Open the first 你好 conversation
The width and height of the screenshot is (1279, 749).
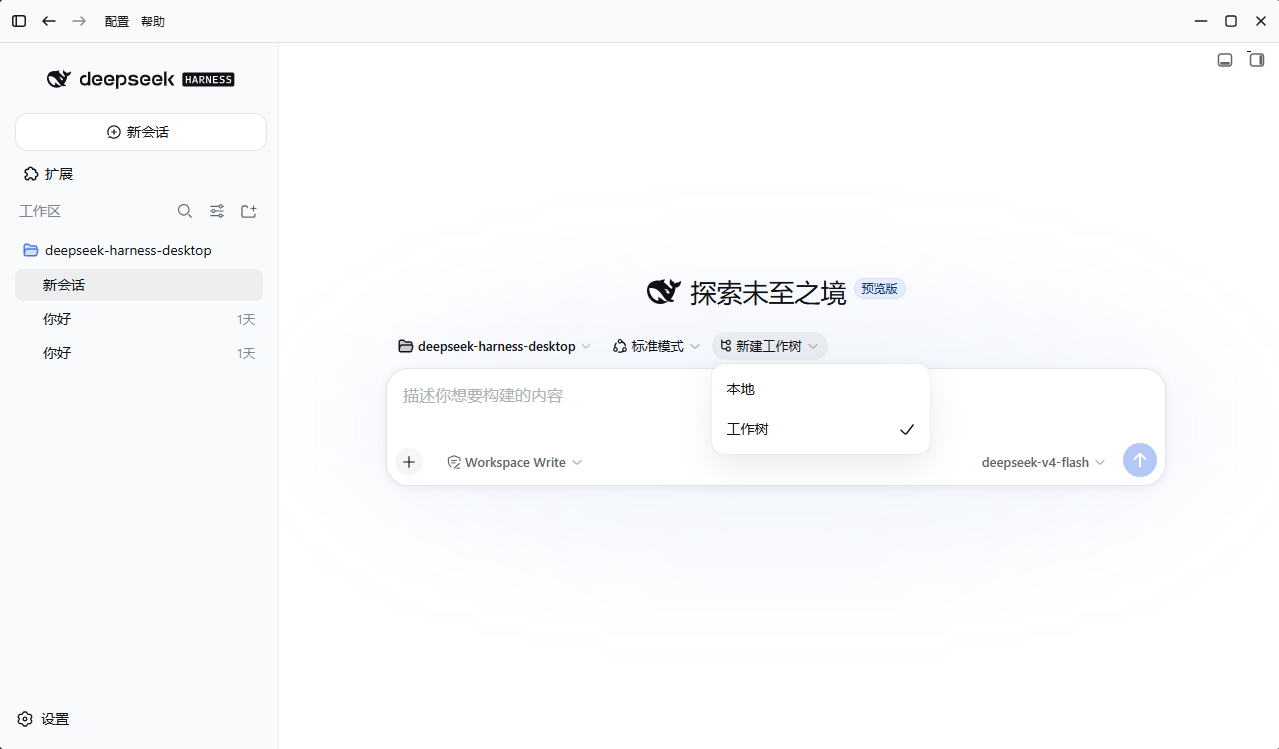point(139,319)
